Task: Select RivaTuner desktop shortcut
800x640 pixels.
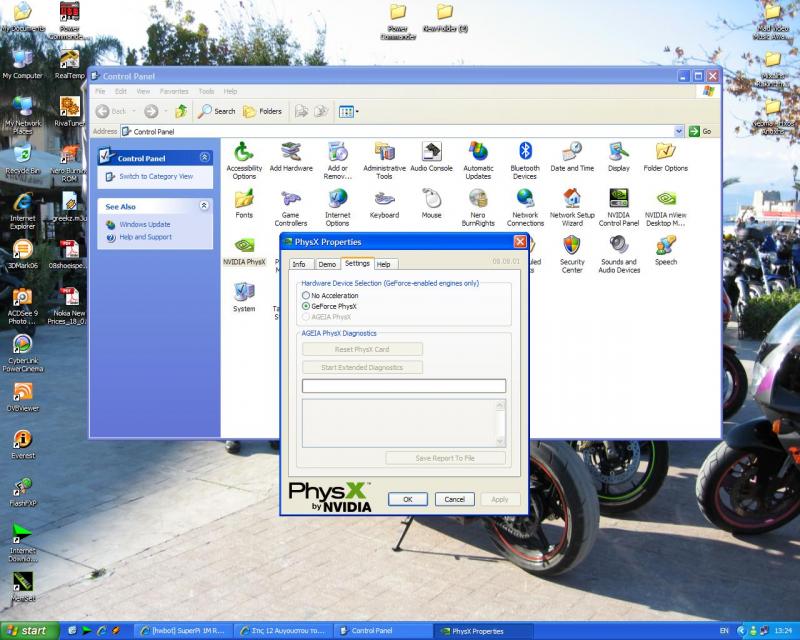Action: pyautogui.click(x=69, y=111)
